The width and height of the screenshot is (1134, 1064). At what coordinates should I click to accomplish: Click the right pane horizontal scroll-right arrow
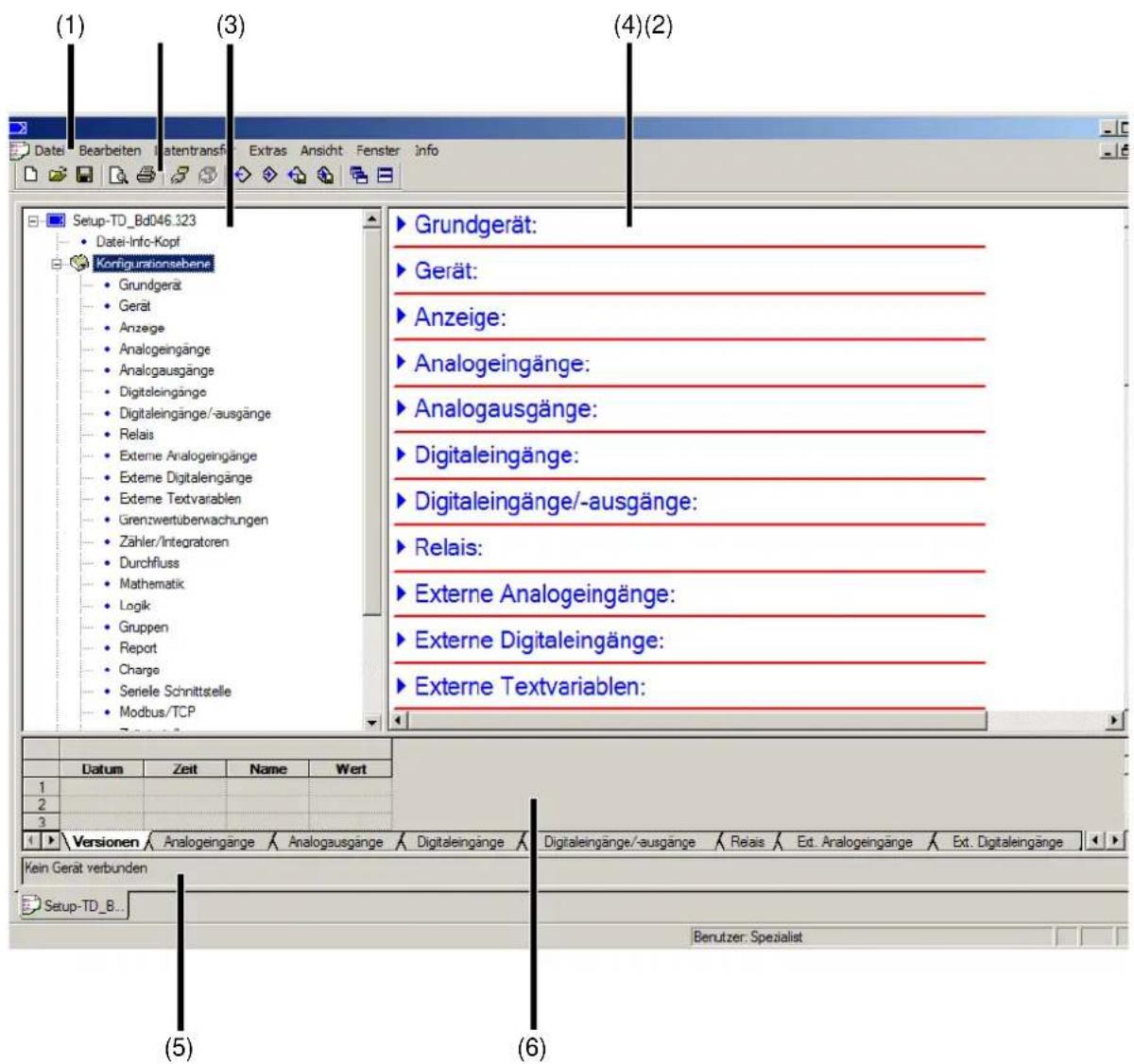pos(1116,720)
